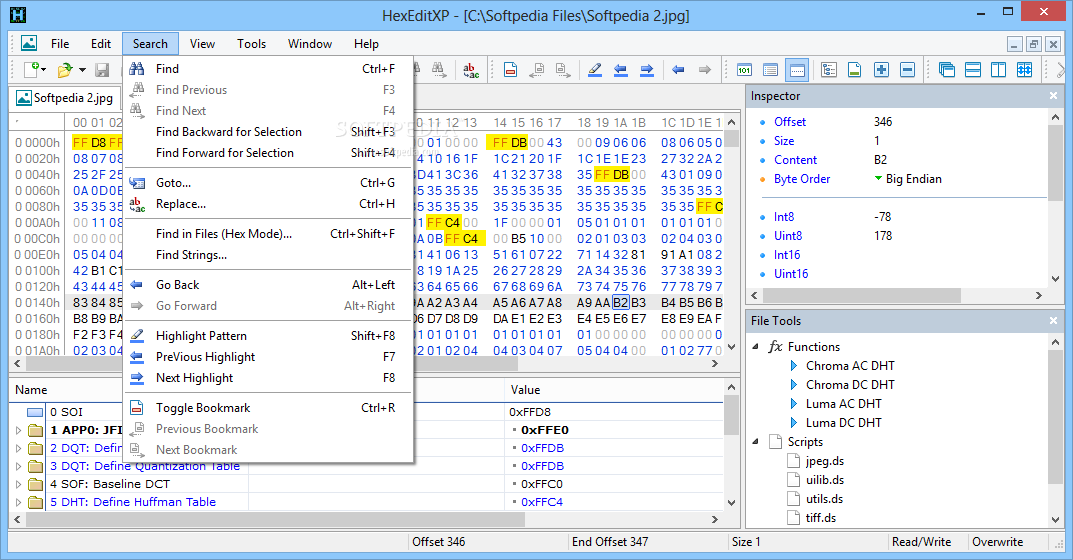
Task: Open the File menu
Action: pyautogui.click(x=60, y=44)
